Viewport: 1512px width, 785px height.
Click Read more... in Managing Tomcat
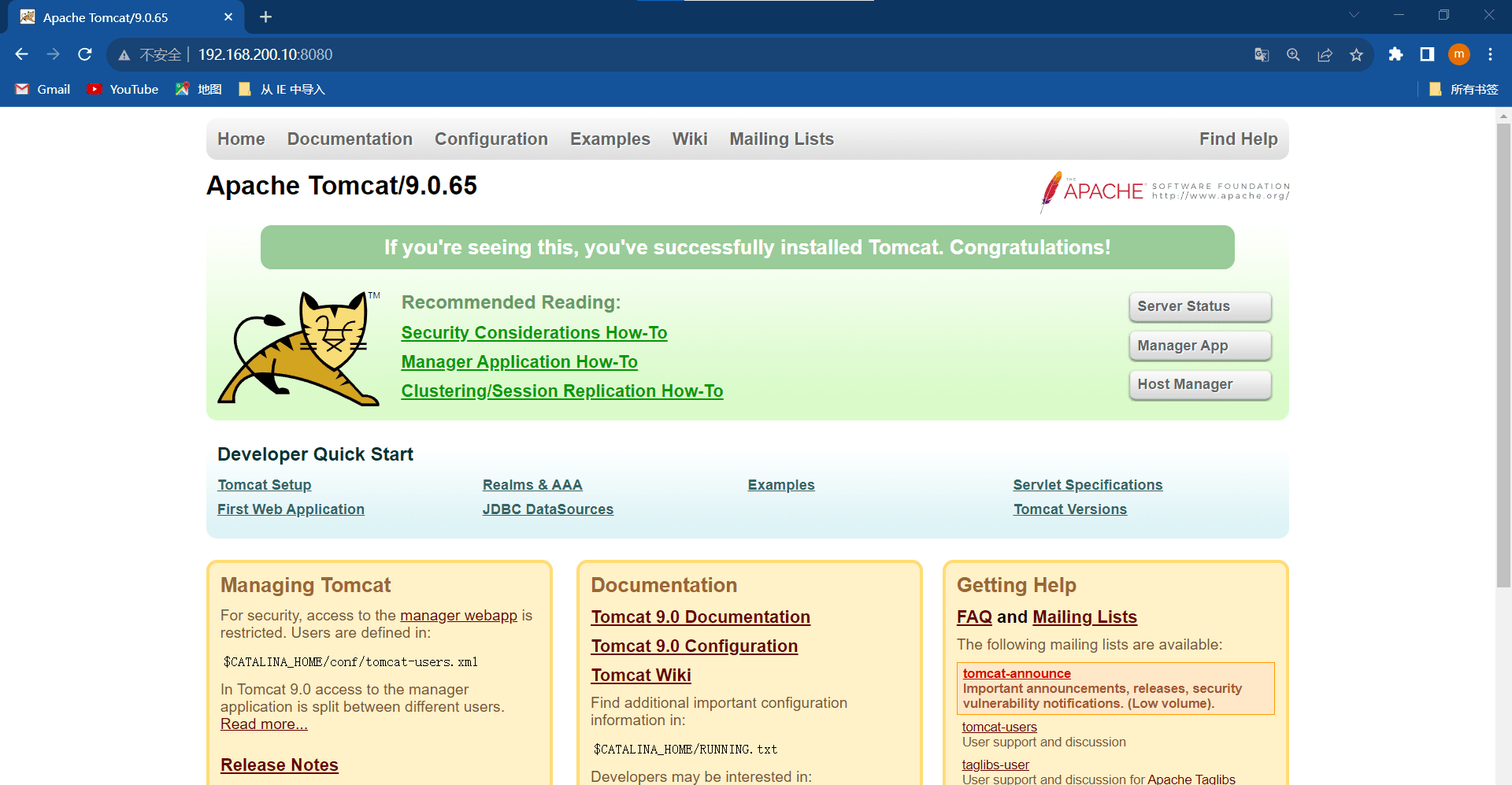[264, 724]
